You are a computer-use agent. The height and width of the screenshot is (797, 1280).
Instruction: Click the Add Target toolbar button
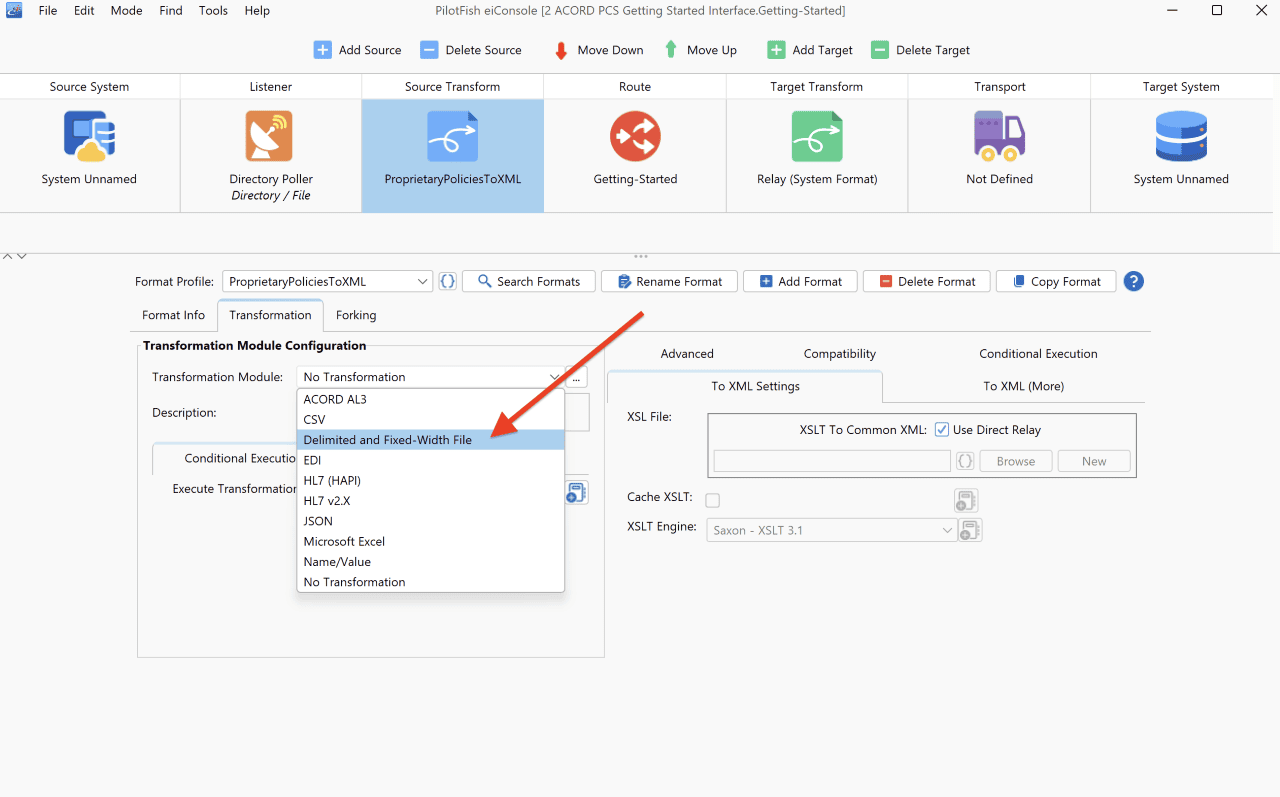810,50
